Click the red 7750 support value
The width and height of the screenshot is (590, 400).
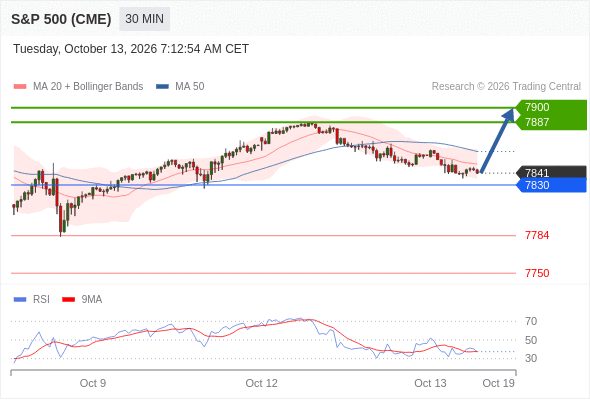pyautogui.click(x=537, y=273)
